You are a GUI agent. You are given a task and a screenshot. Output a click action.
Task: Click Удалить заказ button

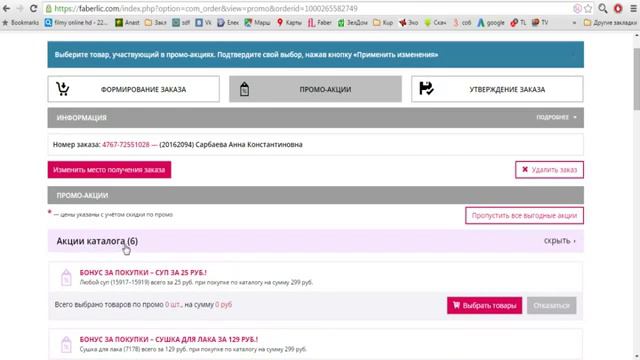pyautogui.click(x=549, y=170)
